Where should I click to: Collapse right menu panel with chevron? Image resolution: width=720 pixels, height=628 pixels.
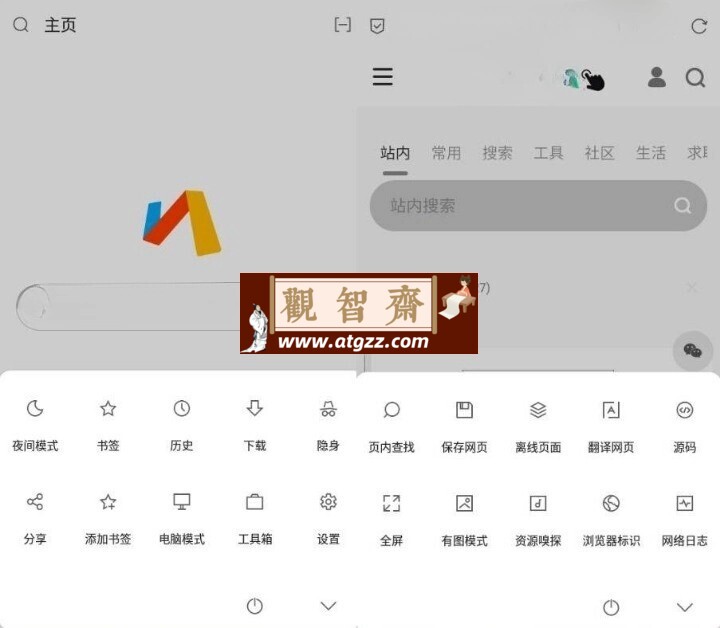tap(685, 607)
